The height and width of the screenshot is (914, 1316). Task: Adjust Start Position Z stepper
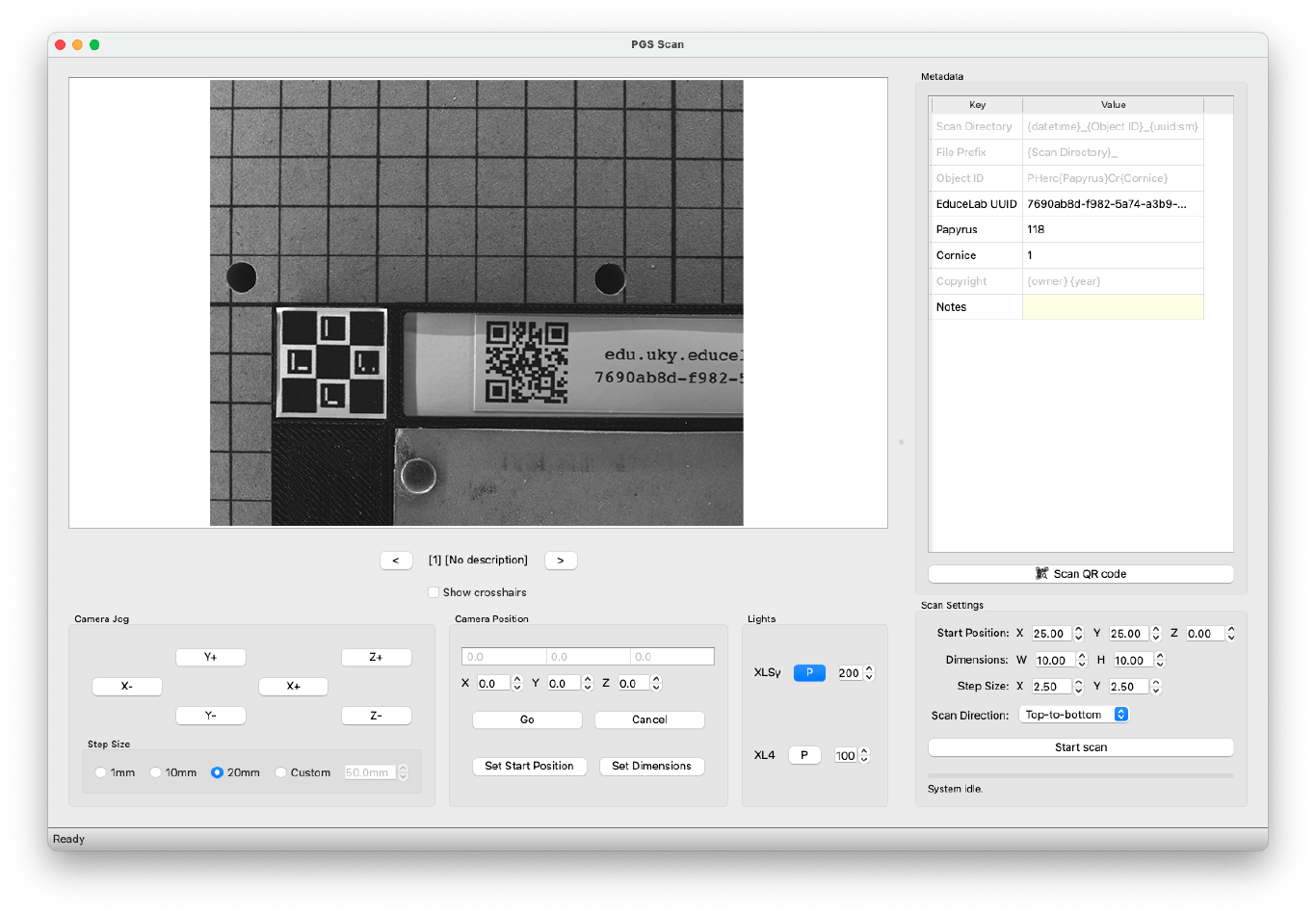(1231, 634)
